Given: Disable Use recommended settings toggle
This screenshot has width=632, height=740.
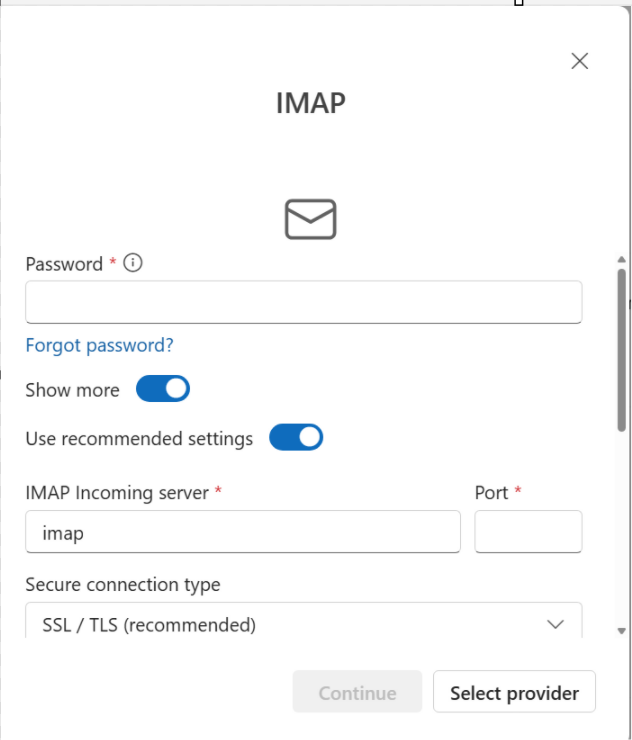Looking at the screenshot, I should click(x=296, y=437).
